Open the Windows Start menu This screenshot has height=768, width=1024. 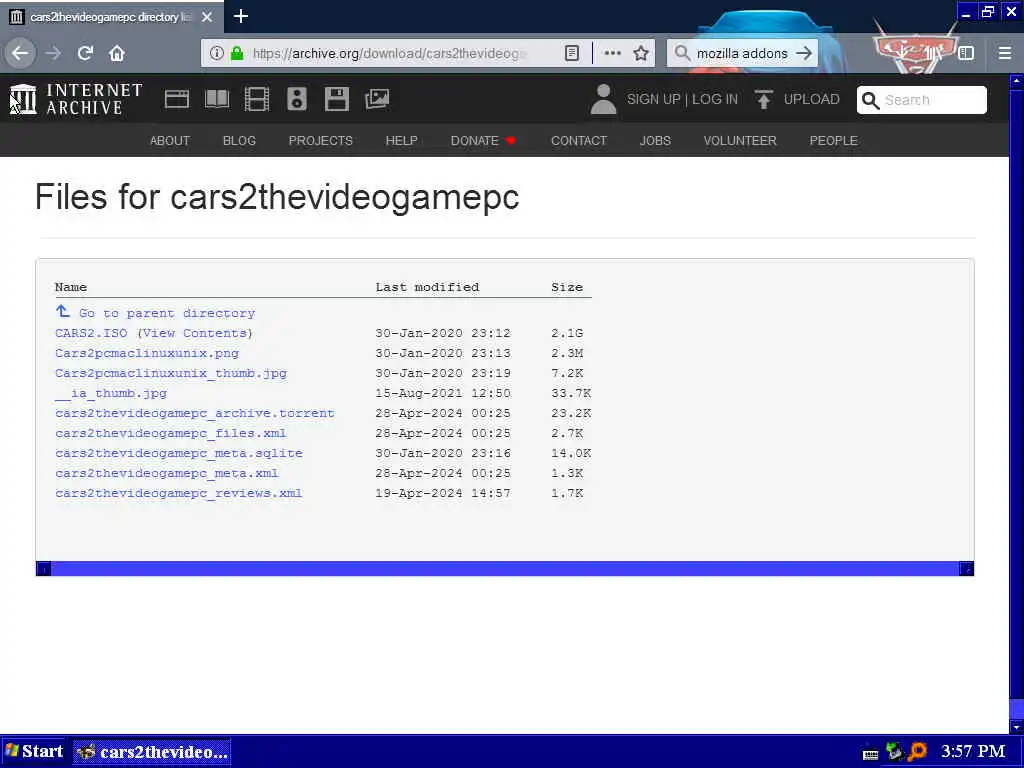(34, 752)
